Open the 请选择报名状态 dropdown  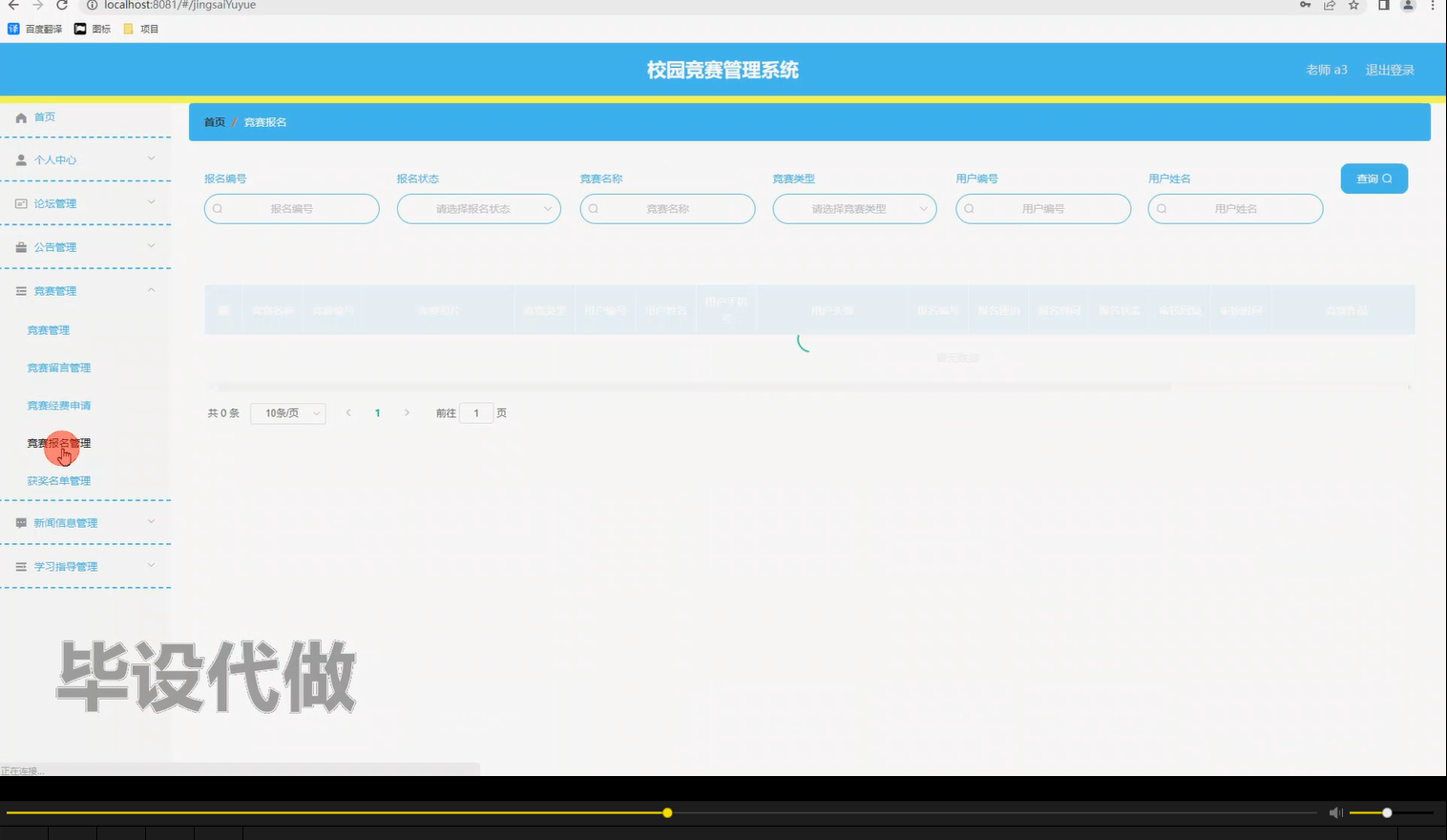(478, 208)
